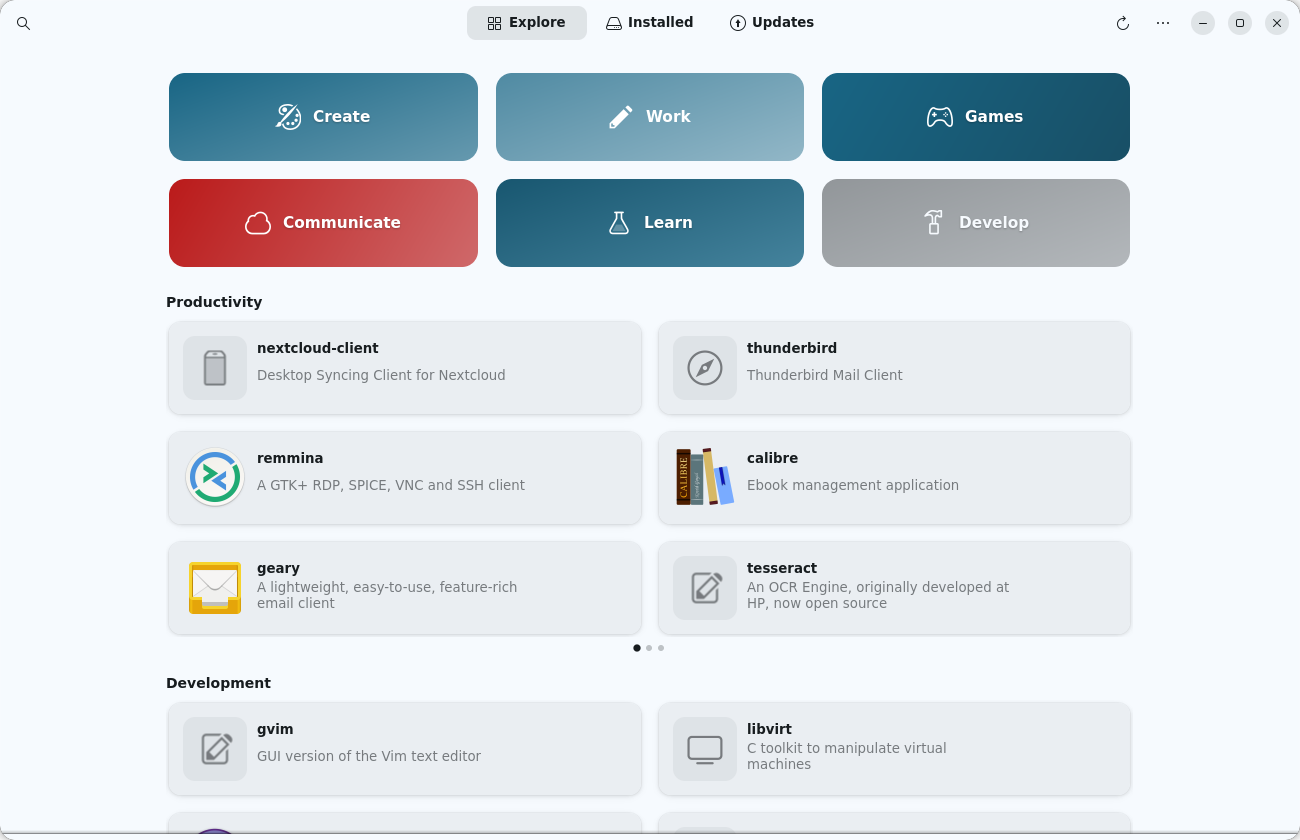This screenshot has width=1300, height=840.
Task: Open the Communicate category label
Action: pos(342,223)
